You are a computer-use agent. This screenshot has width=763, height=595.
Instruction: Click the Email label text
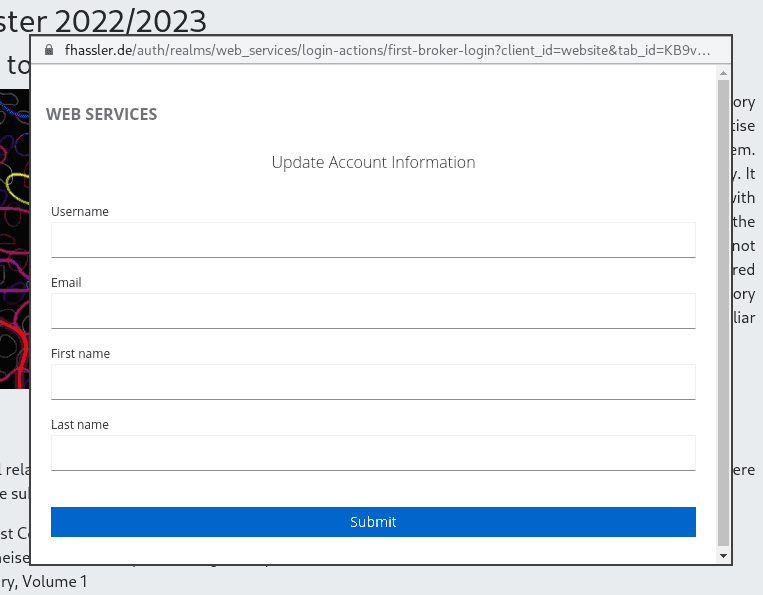[x=66, y=283]
